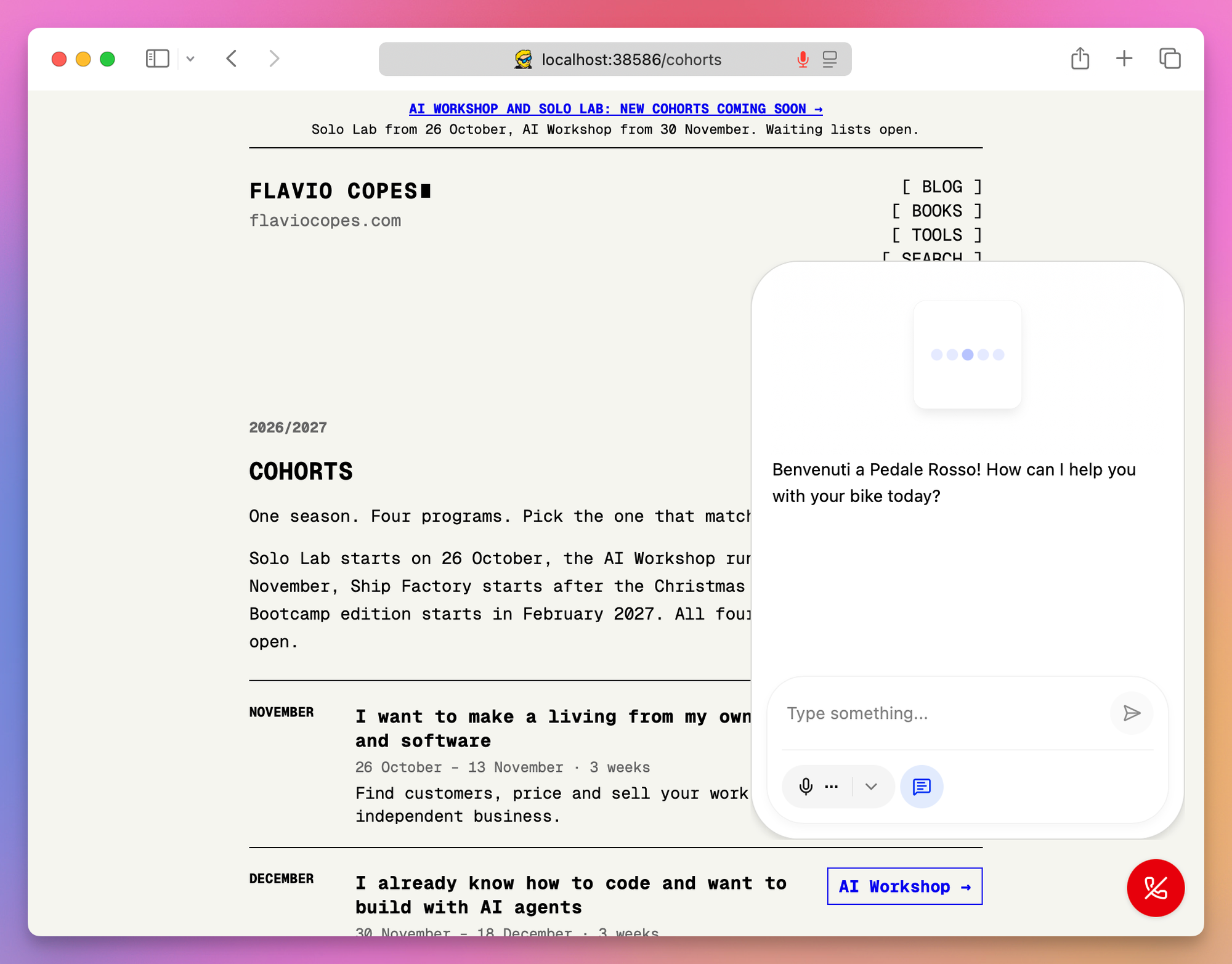The width and height of the screenshot is (1232, 964).
Task: Click 'I want to make a living' heading
Action: tap(553, 729)
